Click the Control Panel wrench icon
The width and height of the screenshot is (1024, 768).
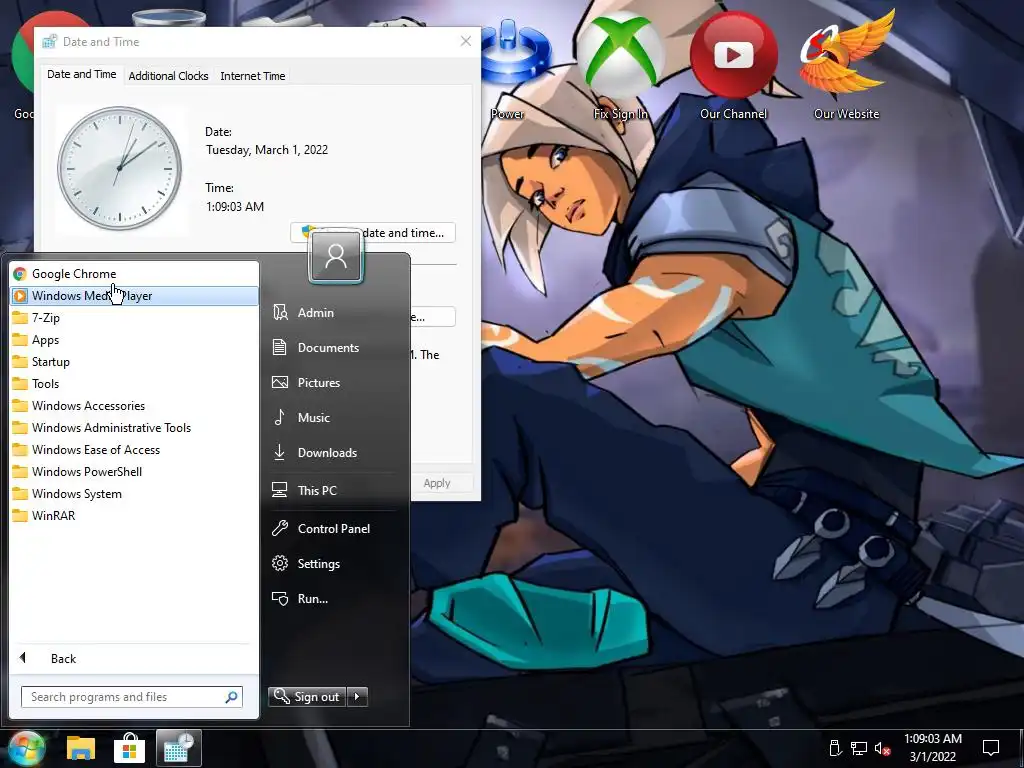click(x=280, y=528)
